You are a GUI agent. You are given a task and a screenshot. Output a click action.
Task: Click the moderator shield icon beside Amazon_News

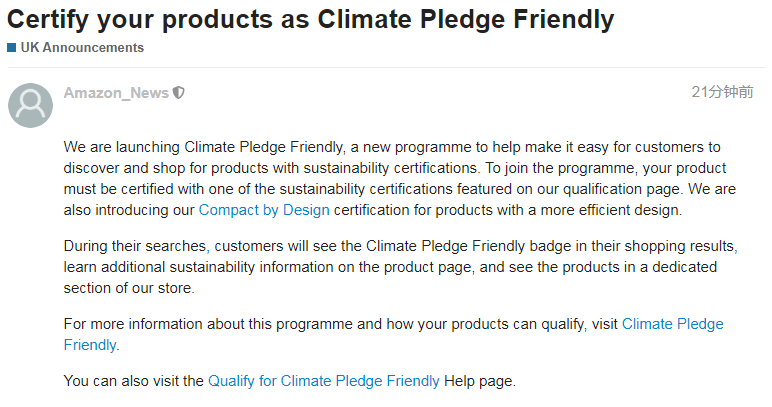click(179, 93)
